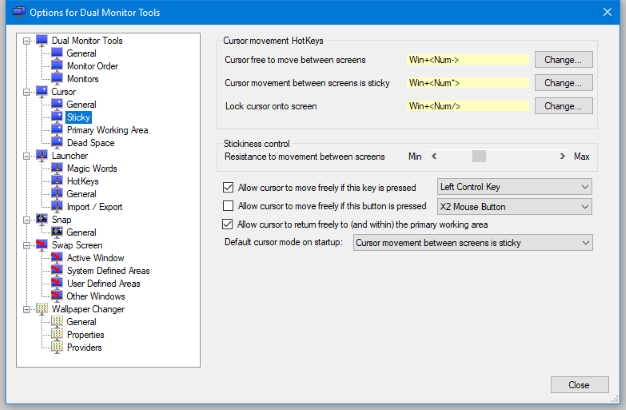Click the Wallpaper Changer category icon
626x410 pixels.
42,309
